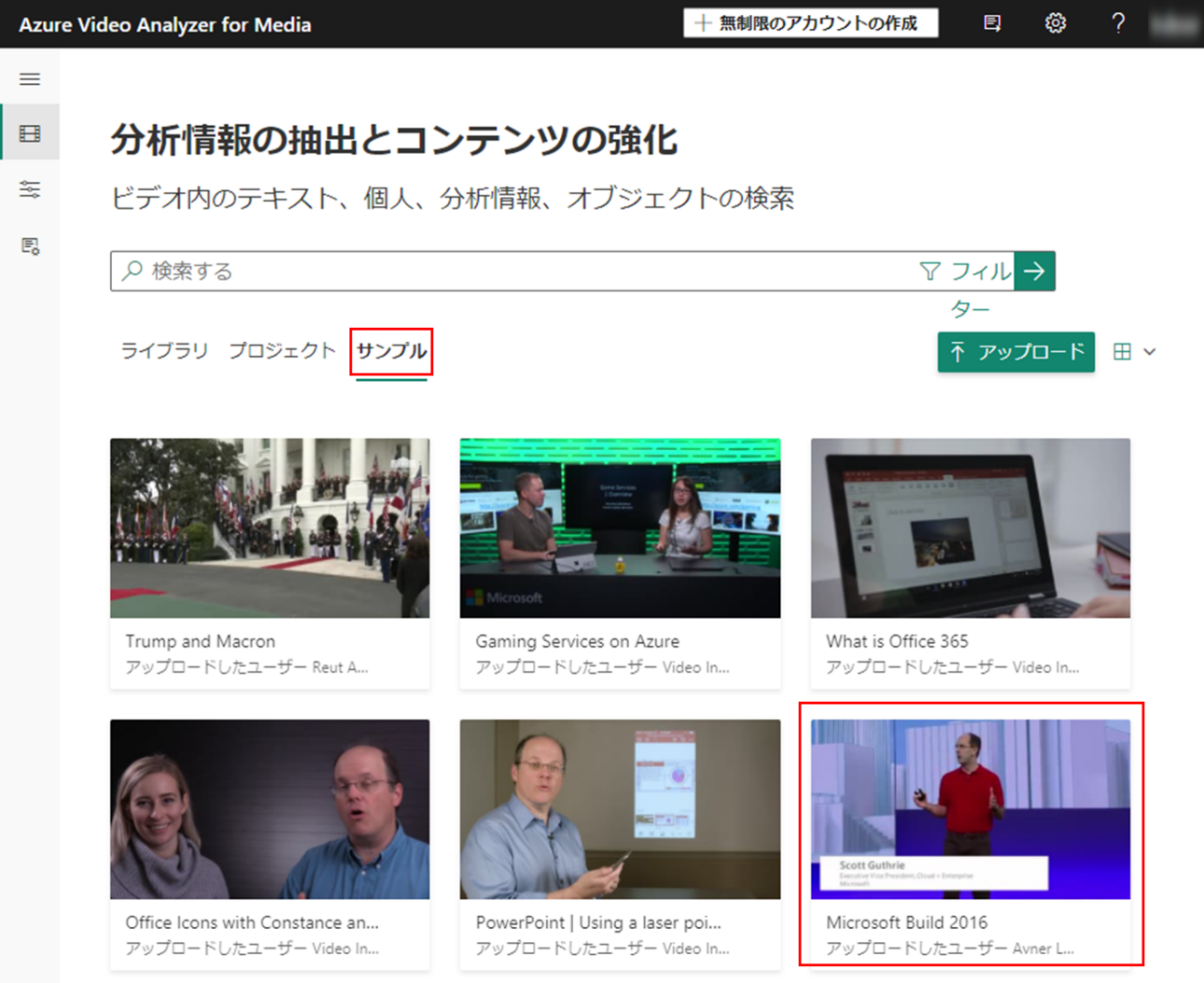
Task: Open the Office Icons with Constance thumbnail
Action: (x=270, y=809)
